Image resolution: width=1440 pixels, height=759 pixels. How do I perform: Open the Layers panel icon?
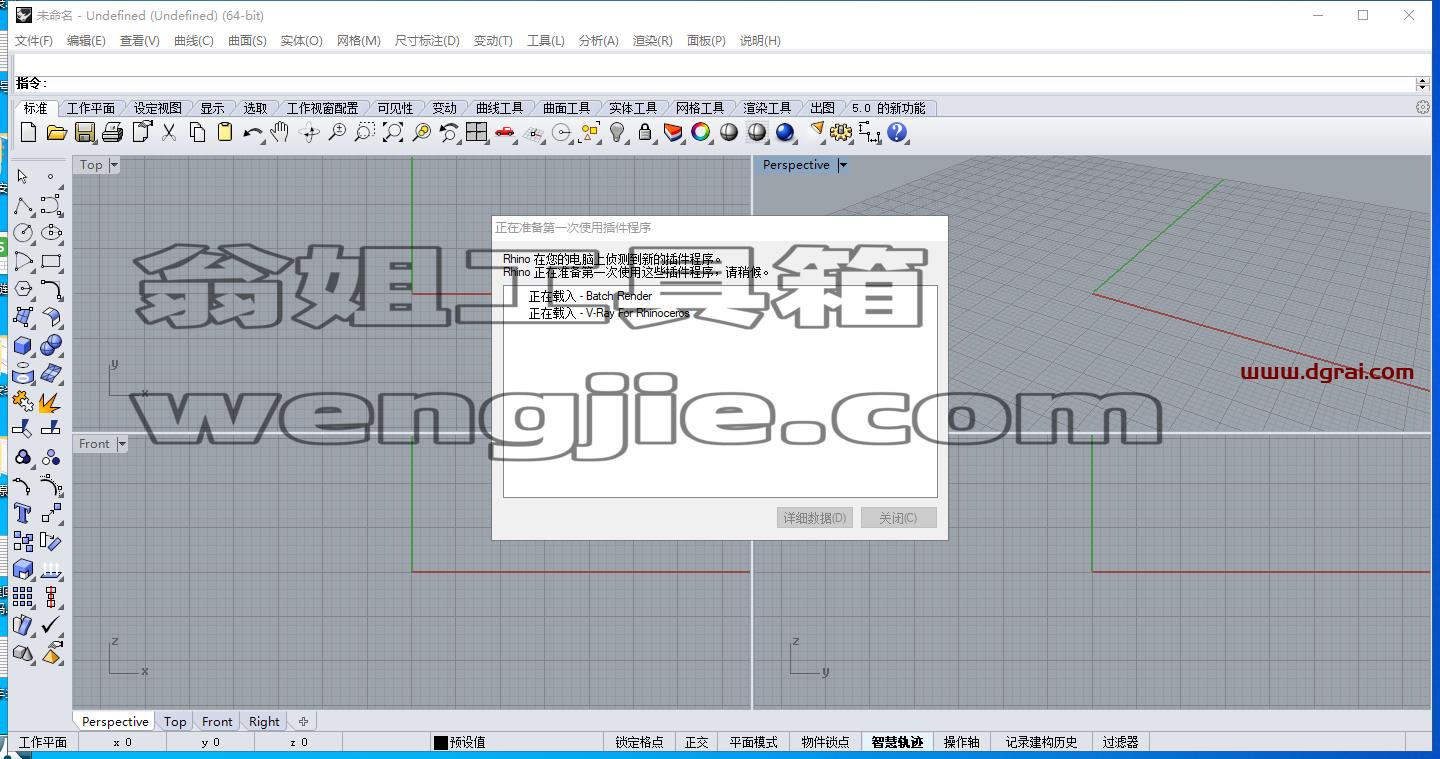(673, 132)
